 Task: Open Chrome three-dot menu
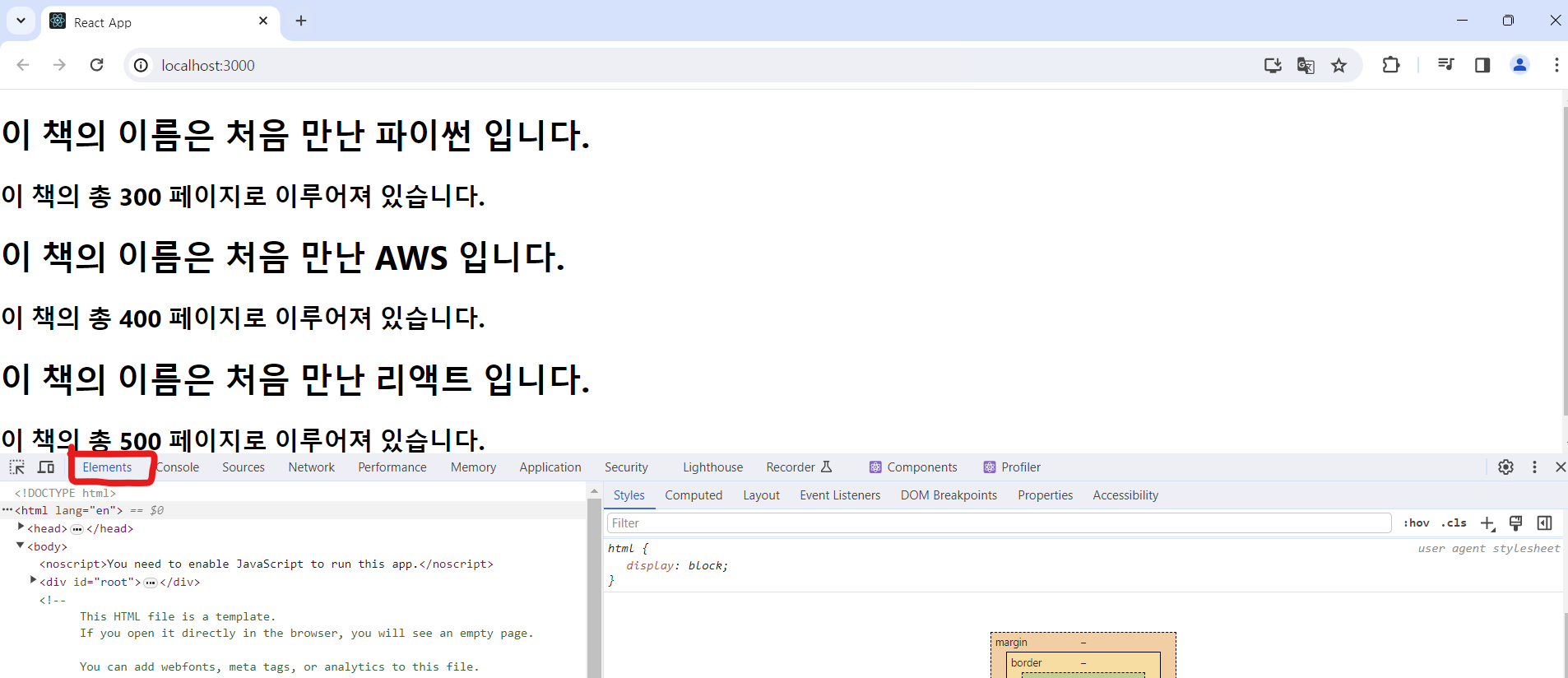1556,65
